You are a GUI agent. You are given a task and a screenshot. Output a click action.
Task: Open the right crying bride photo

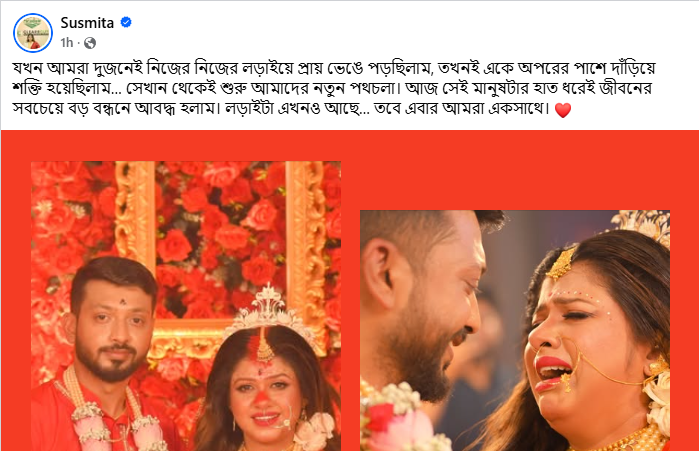tap(515, 331)
